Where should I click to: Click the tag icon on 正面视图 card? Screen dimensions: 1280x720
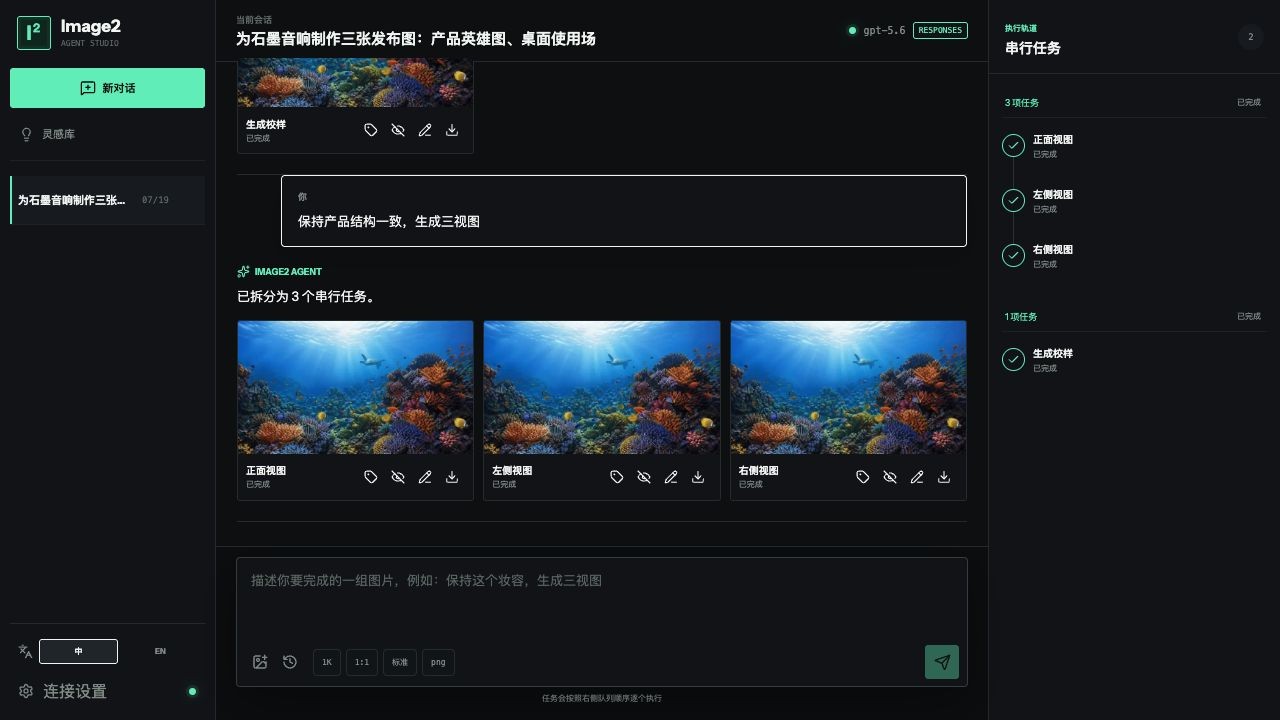371,477
